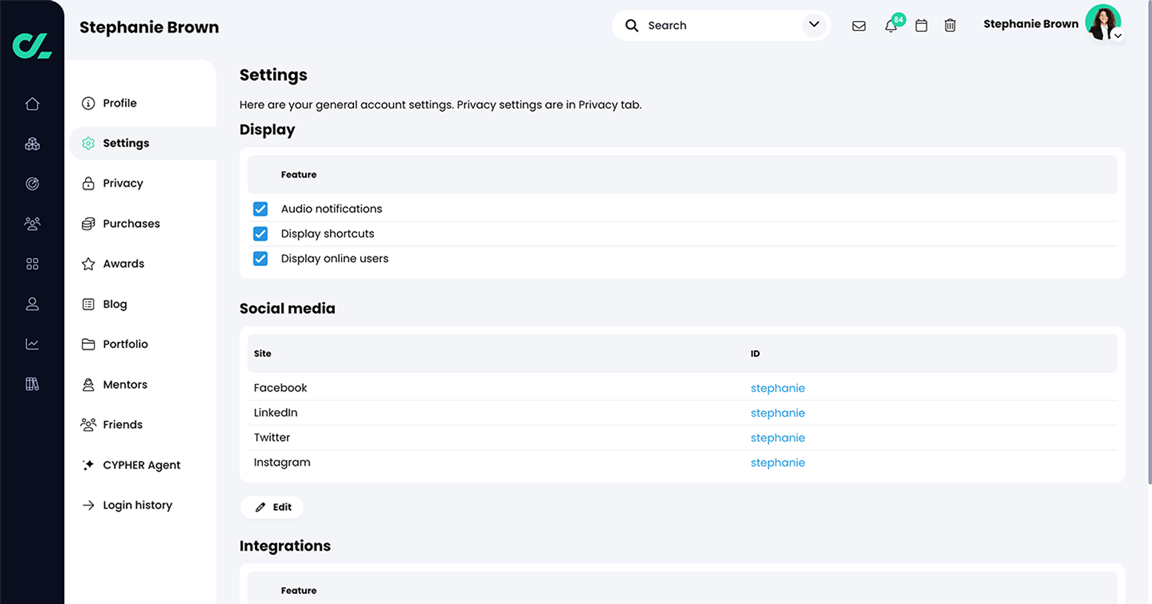Check notifications via the bell icon
Image resolution: width=1152 pixels, height=604 pixels.
point(890,24)
